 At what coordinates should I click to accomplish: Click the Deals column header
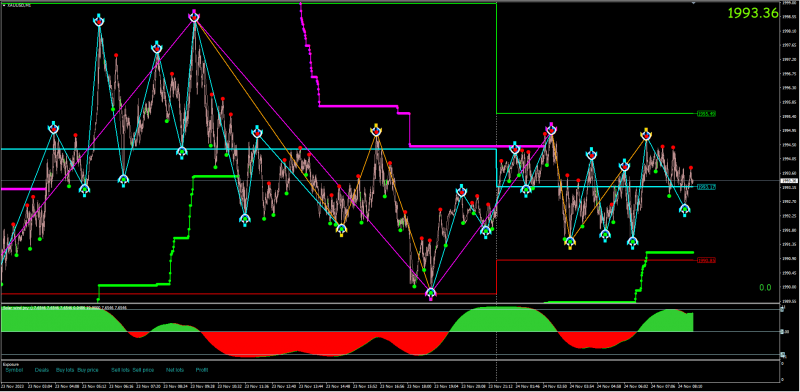pos(42,370)
